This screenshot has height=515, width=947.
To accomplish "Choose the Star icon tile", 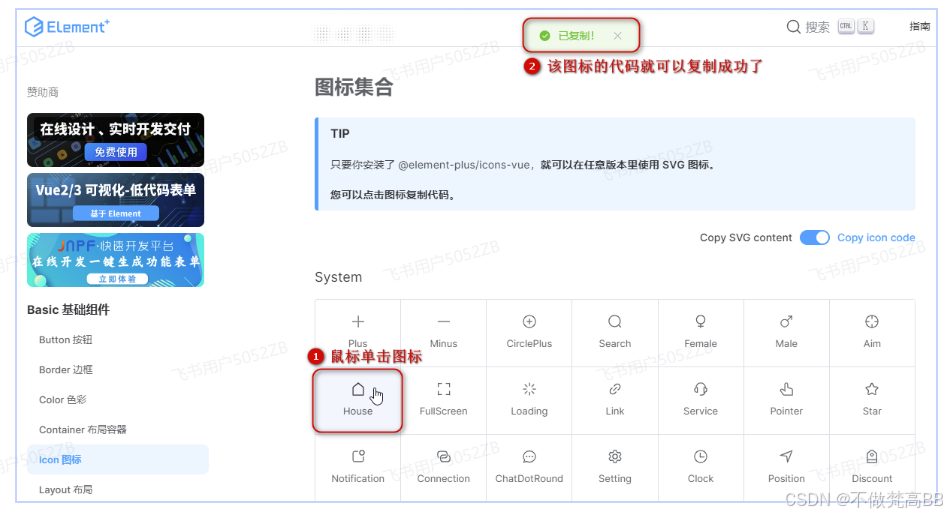I will tap(872, 400).
